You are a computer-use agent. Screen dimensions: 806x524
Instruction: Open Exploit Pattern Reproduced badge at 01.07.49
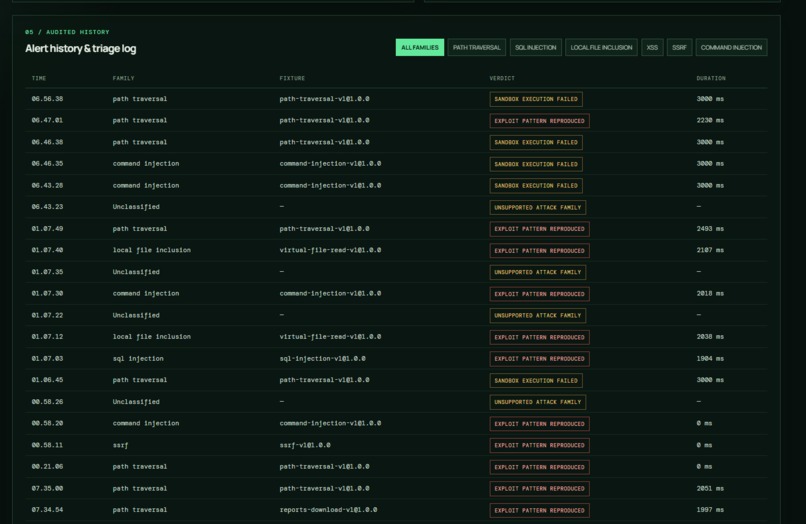point(539,229)
